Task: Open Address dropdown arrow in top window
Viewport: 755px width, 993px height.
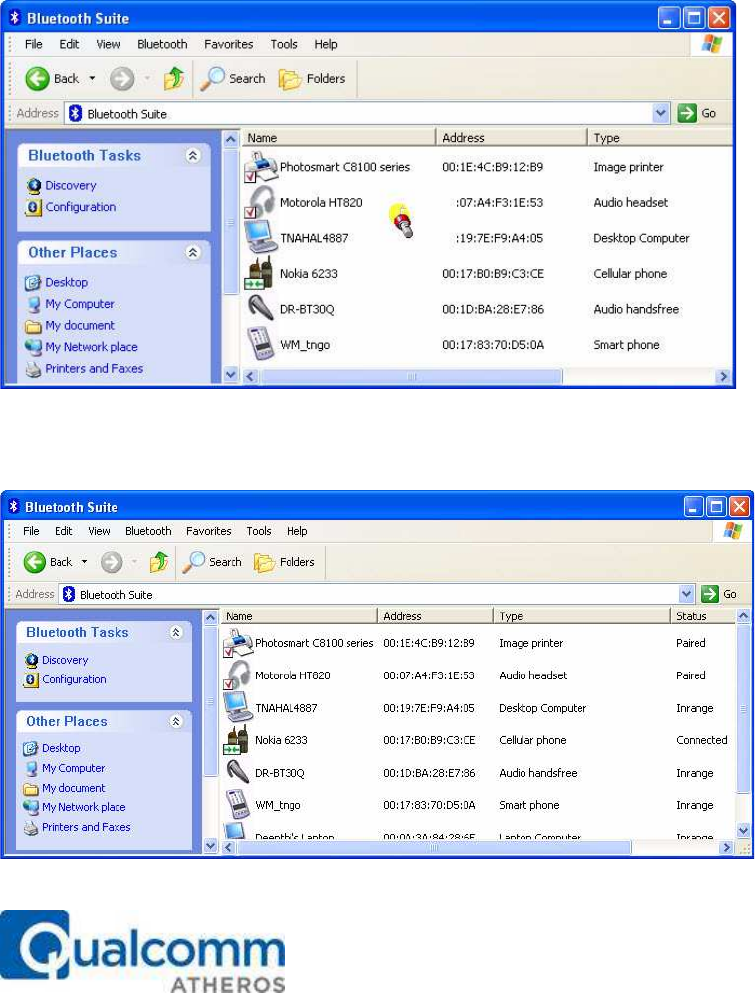Action: point(661,113)
